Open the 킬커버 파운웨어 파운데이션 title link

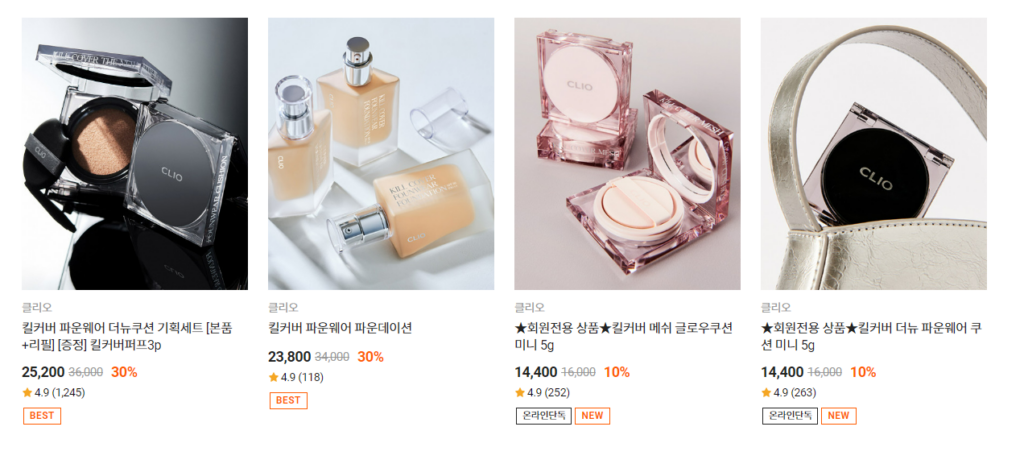(x=340, y=329)
